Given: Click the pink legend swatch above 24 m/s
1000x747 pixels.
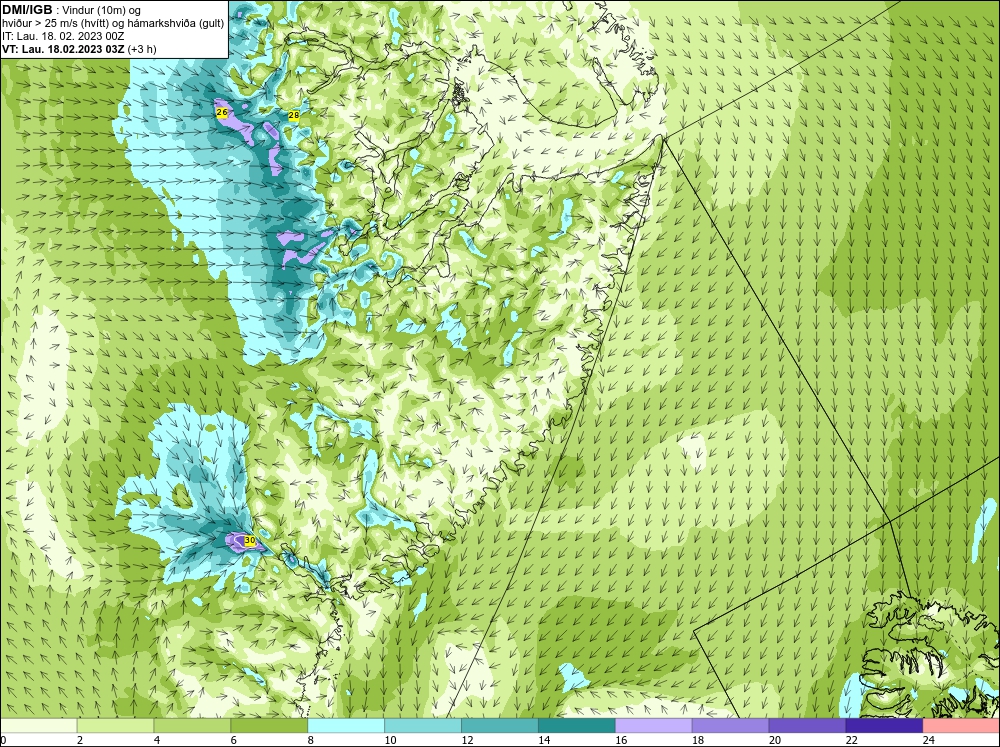Looking at the screenshot, I should [x=961, y=726].
